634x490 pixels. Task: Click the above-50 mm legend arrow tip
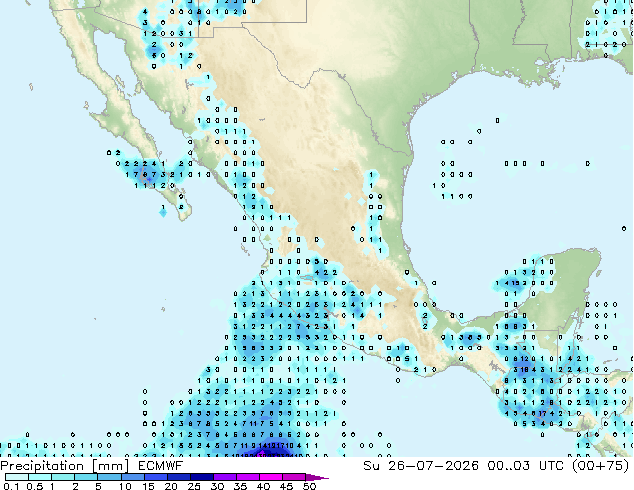pos(317,477)
